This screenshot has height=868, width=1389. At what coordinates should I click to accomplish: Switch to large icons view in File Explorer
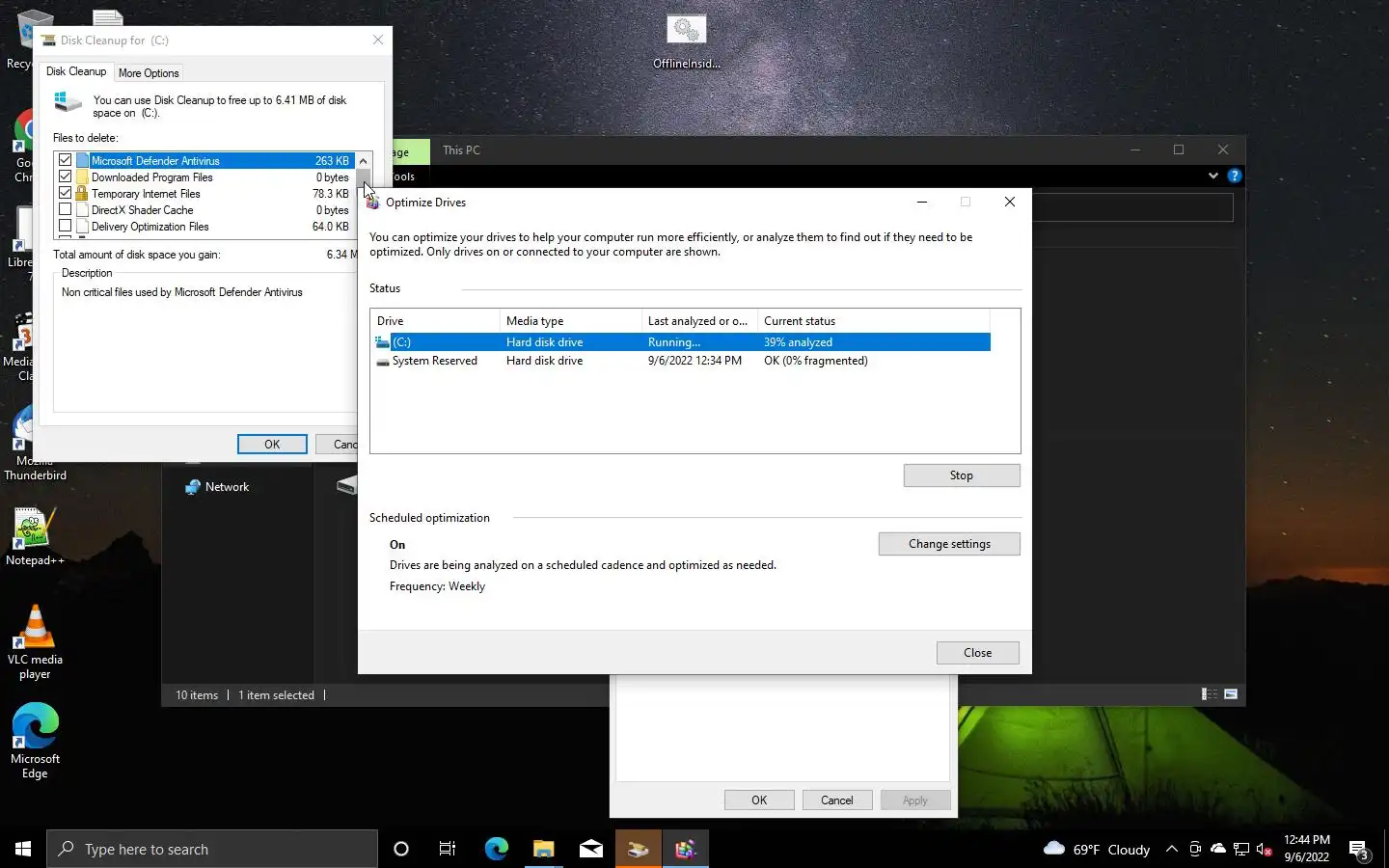click(x=1231, y=694)
